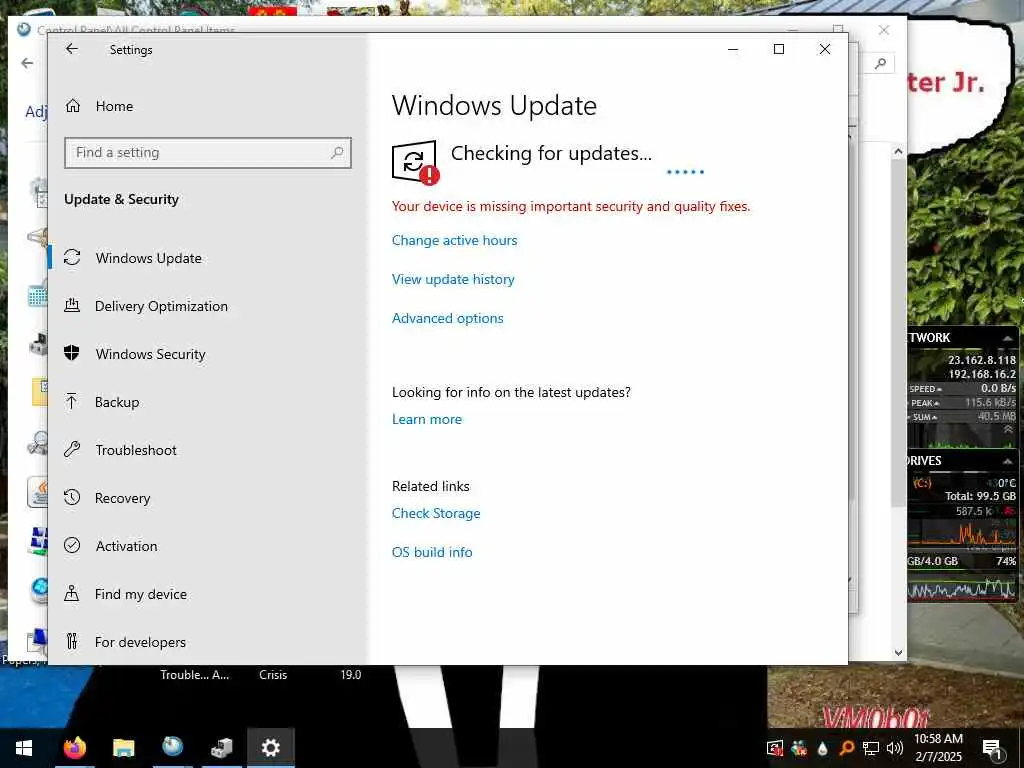The width and height of the screenshot is (1024, 768).
Task: Click the network tray icon
Action: [871, 748]
